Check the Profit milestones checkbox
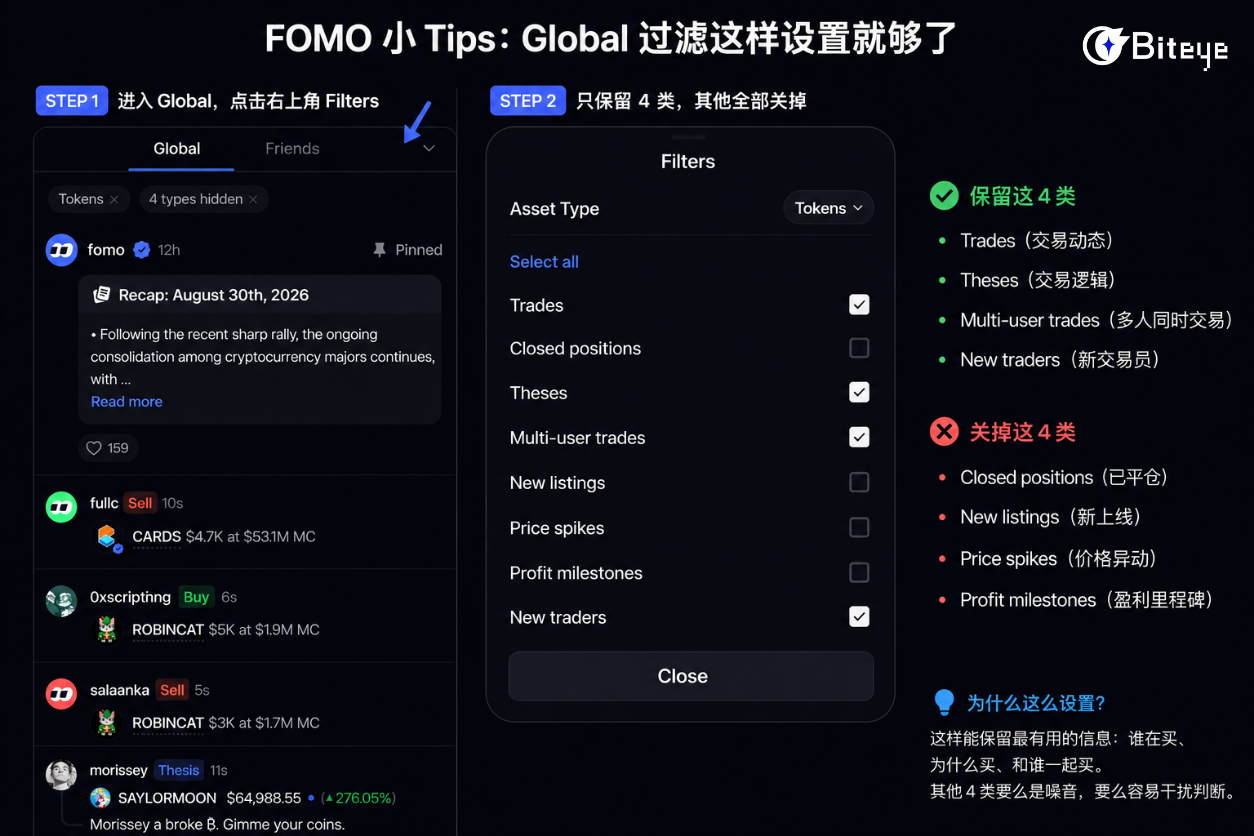 (859, 572)
